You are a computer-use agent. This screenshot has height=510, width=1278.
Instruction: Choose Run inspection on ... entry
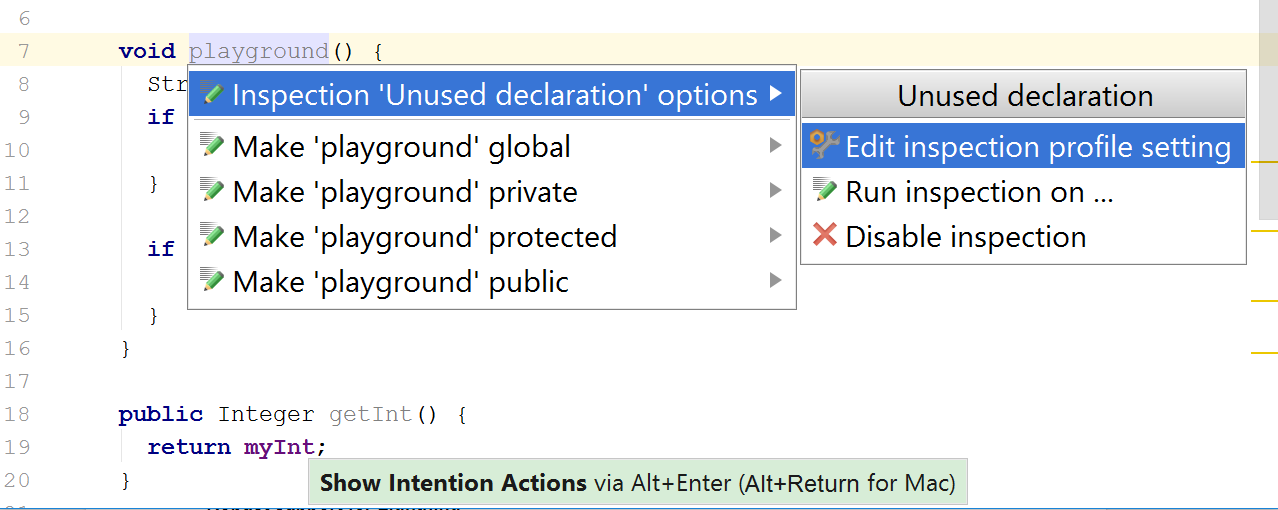[x=978, y=192]
